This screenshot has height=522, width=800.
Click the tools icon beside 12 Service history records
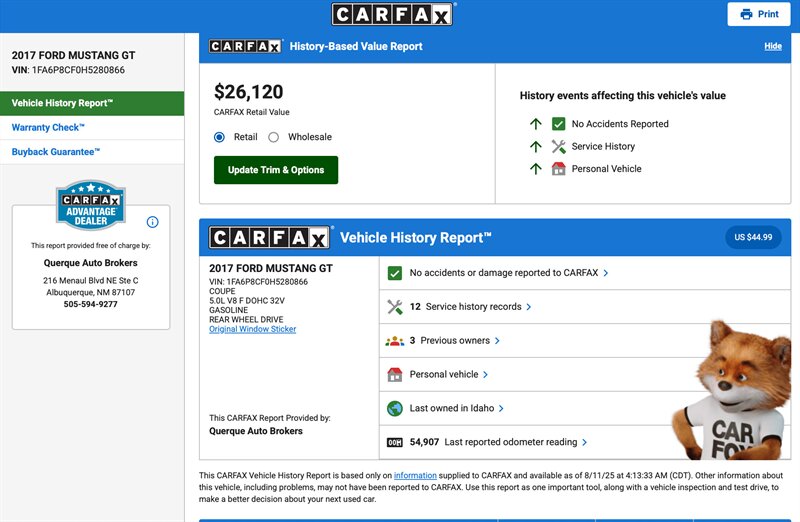(x=394, y=307)
